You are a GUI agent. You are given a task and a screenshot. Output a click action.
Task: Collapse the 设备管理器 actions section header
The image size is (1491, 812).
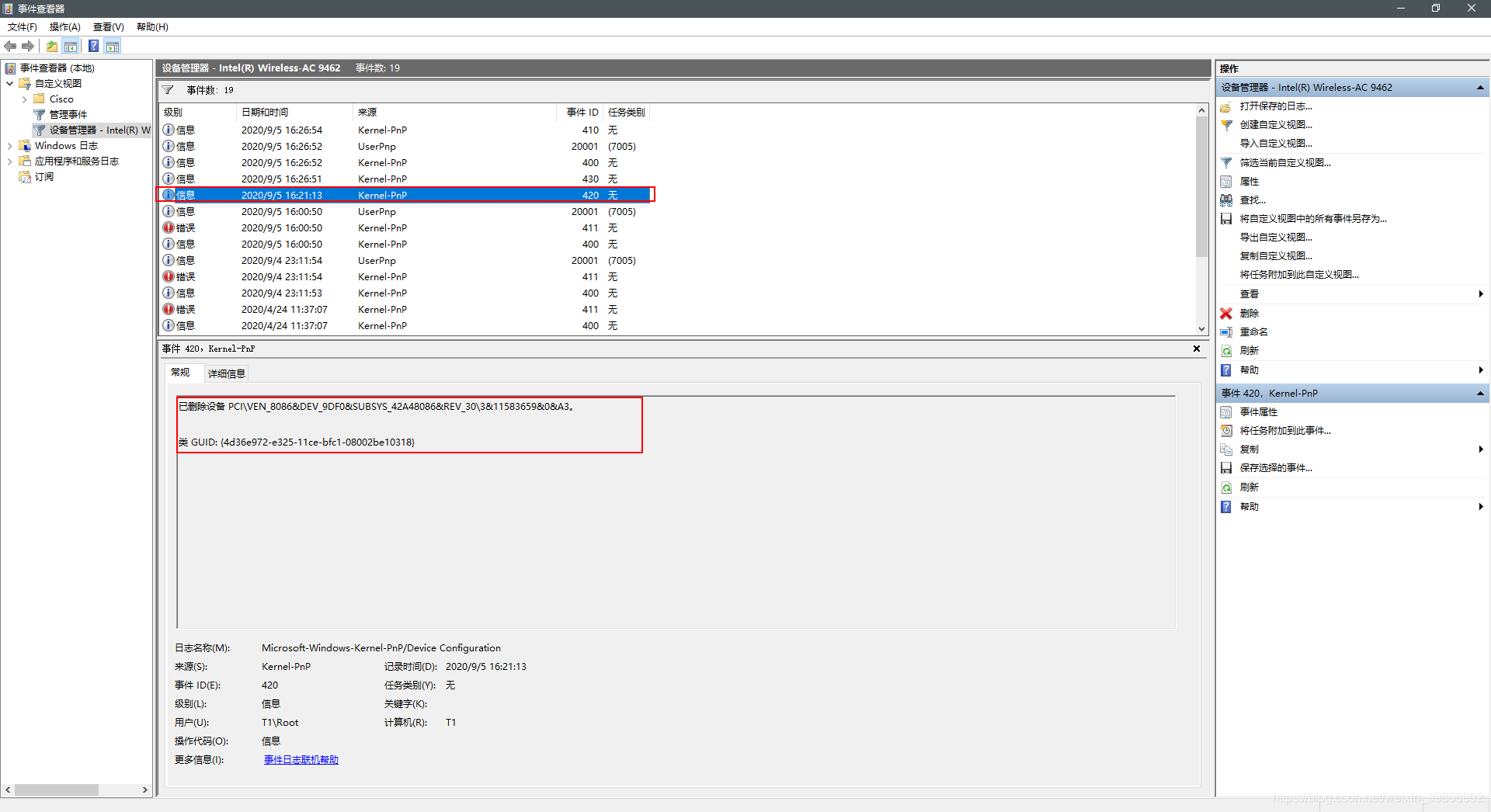[x=1480, y=88]
